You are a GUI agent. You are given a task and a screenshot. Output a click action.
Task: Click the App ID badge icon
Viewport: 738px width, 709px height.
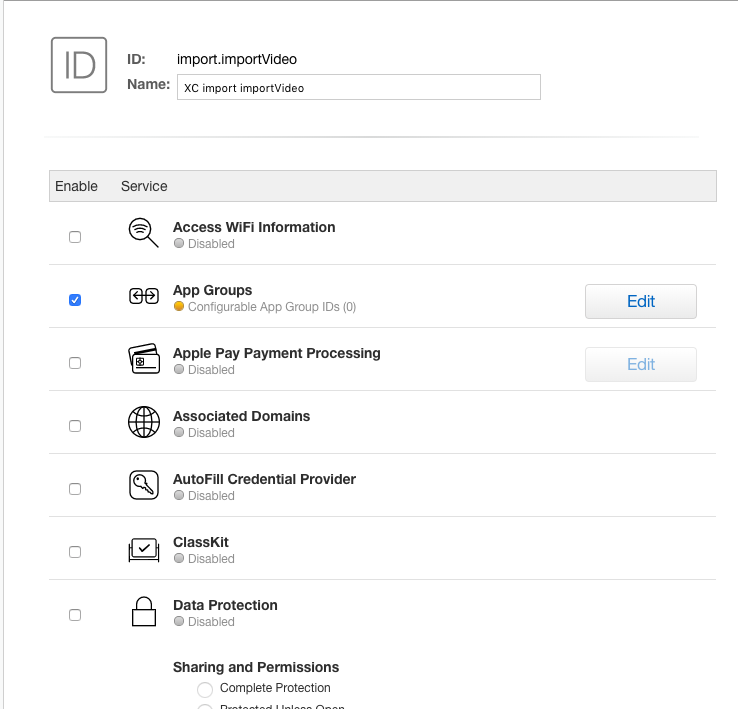(79, 65)
